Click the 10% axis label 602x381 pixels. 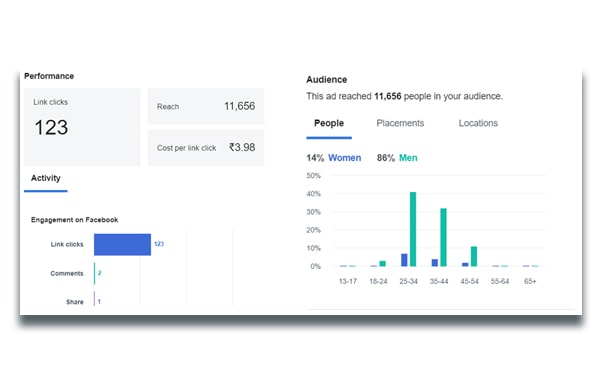pos(313,248)
